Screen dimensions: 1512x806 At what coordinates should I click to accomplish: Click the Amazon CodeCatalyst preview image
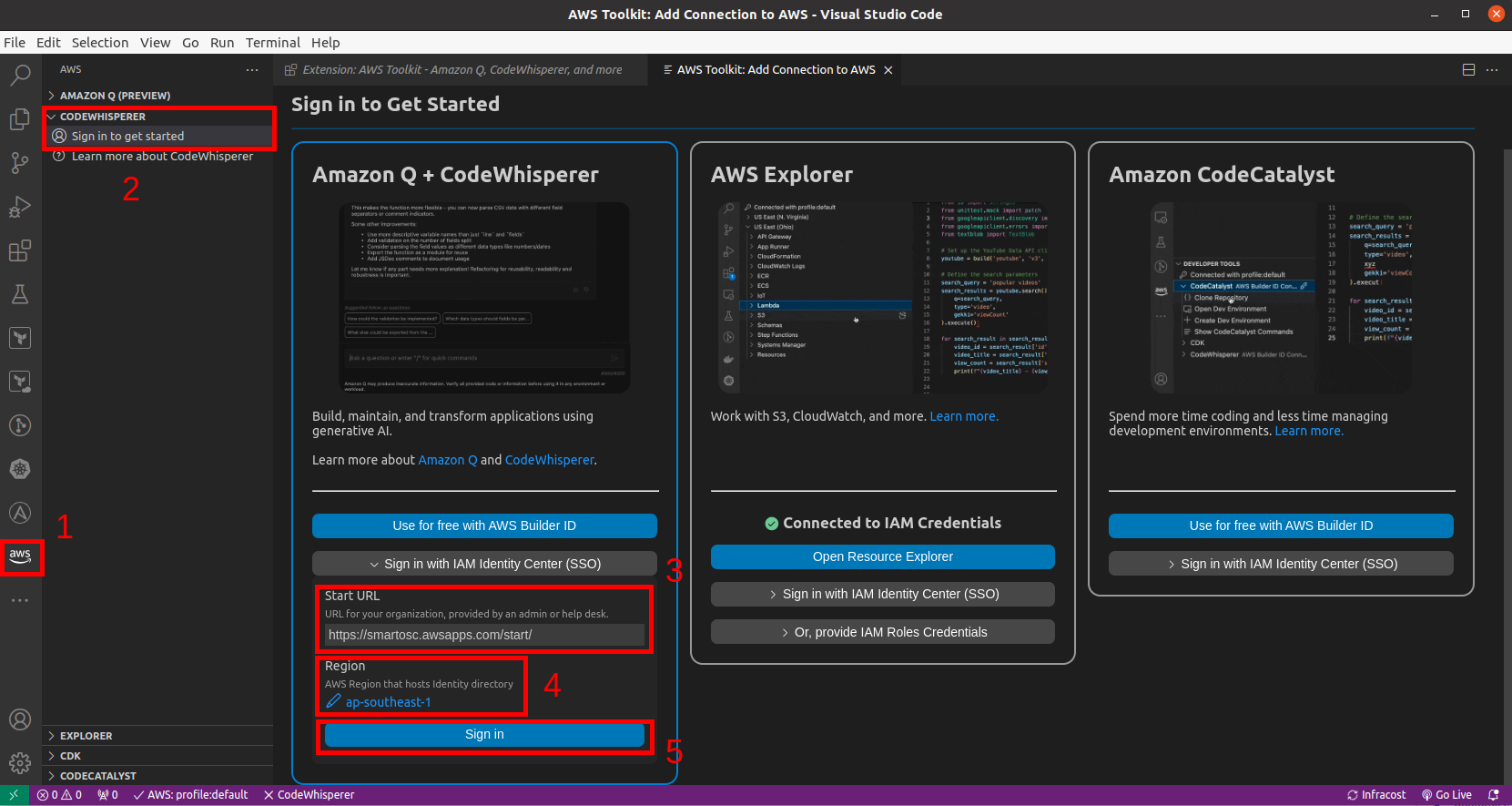[x=1281, y=298]
